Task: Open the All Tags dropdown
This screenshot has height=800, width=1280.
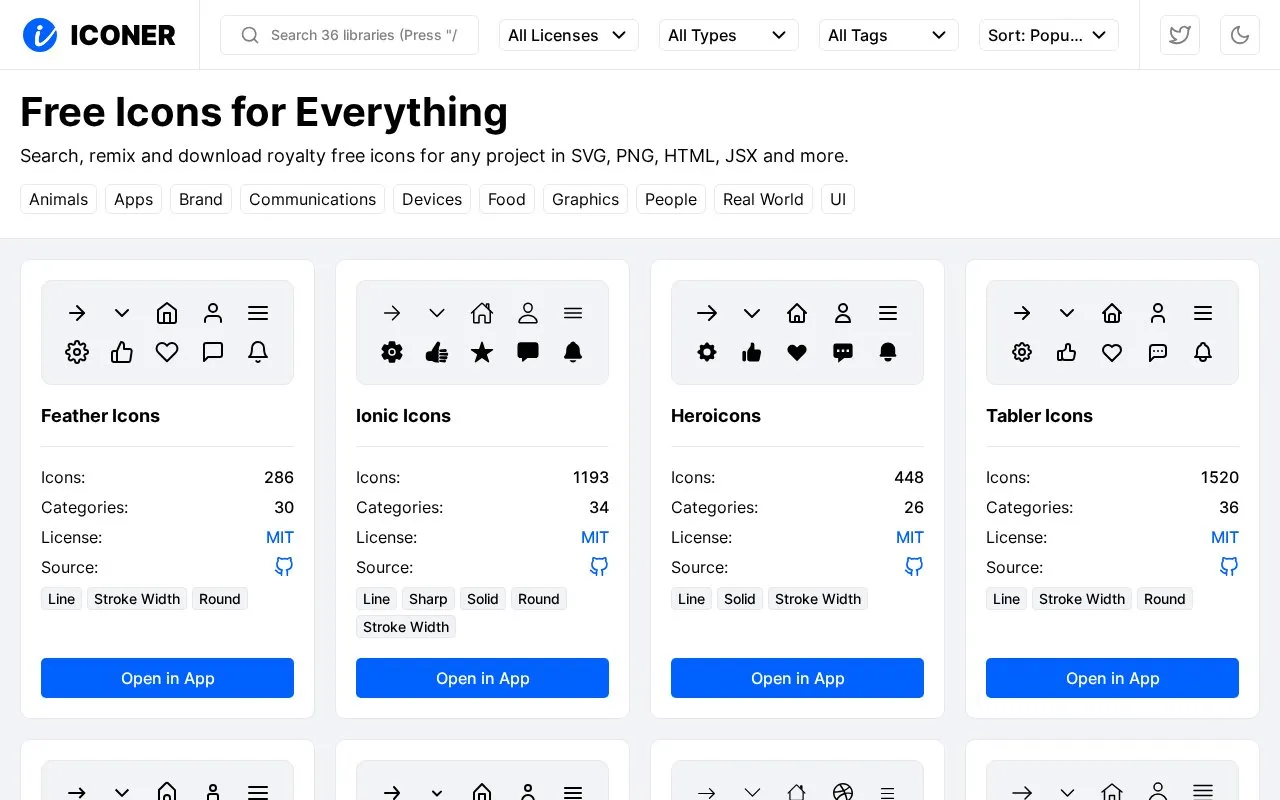Action: point(889,35)
